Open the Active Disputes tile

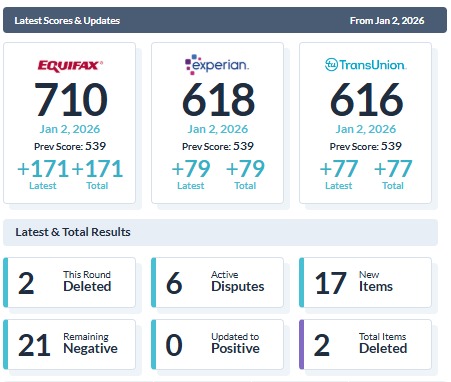pos(217,282)
